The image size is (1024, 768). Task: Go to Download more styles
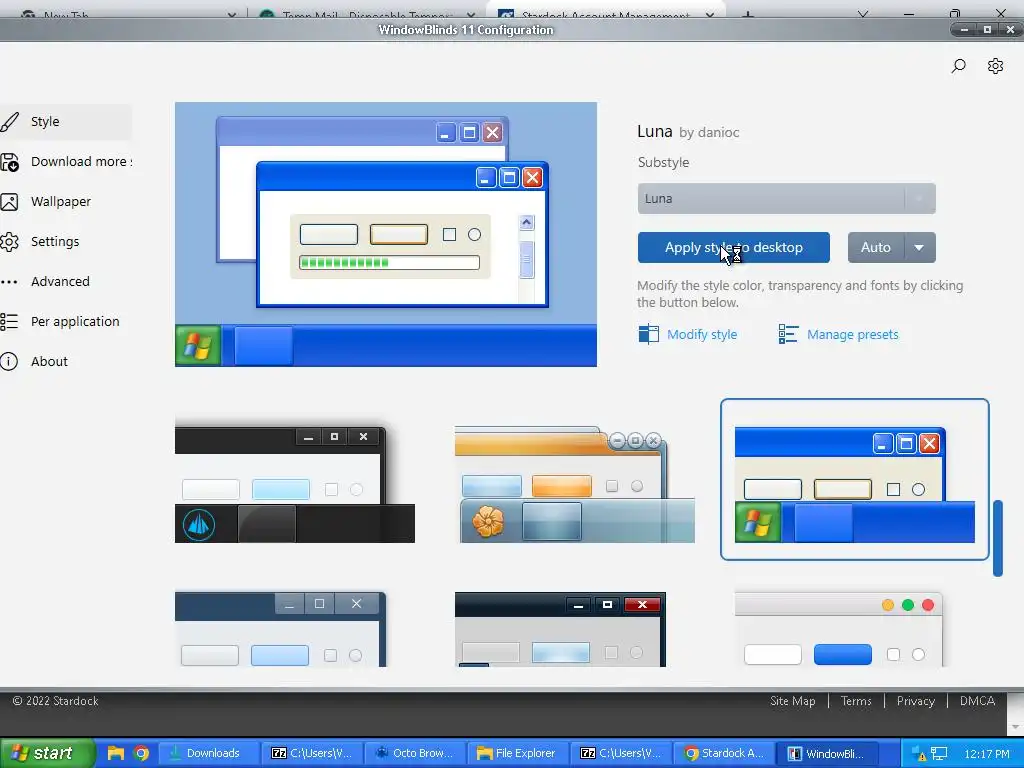[82, 161]
